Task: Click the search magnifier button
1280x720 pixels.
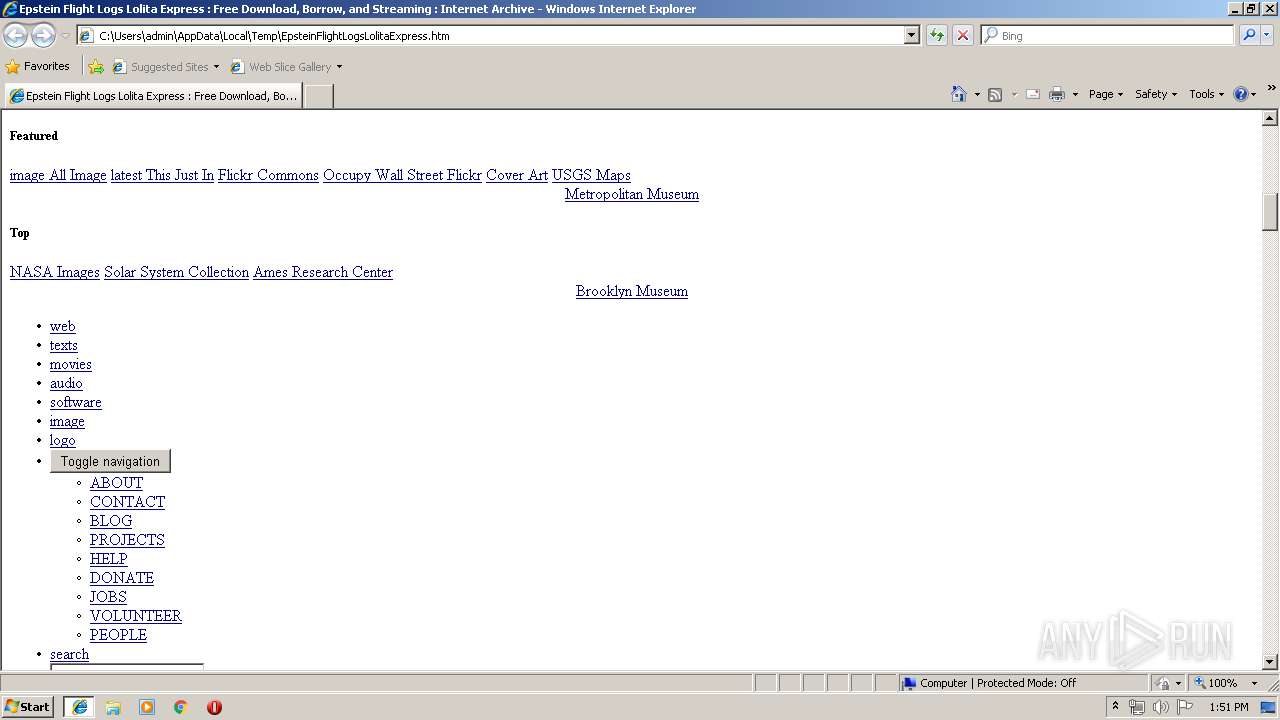Action: 1249,36
